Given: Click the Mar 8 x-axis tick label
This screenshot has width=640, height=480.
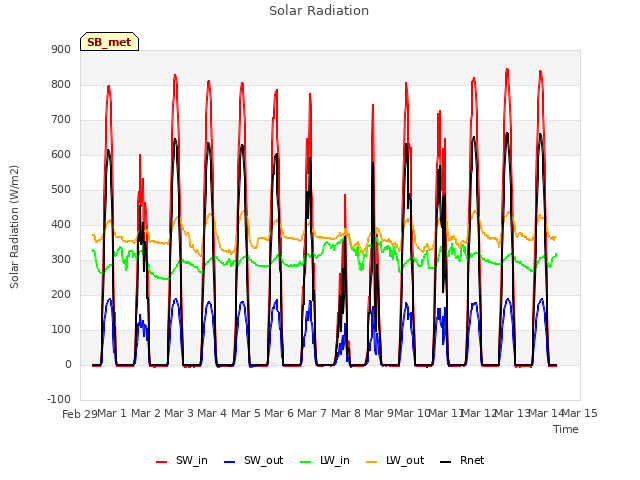Looking at the screenshot, I should click(346, 413).
